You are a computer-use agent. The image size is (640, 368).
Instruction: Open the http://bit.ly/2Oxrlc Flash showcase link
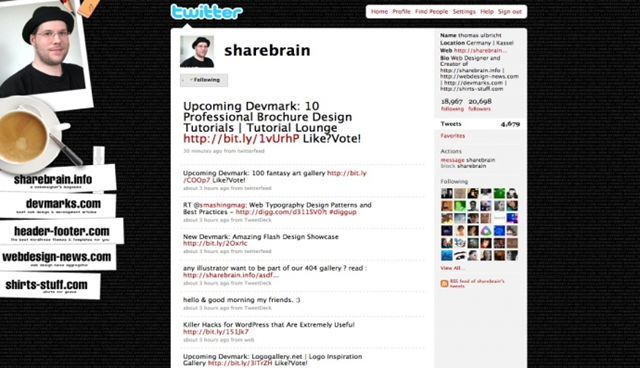(x=215, y=244)
